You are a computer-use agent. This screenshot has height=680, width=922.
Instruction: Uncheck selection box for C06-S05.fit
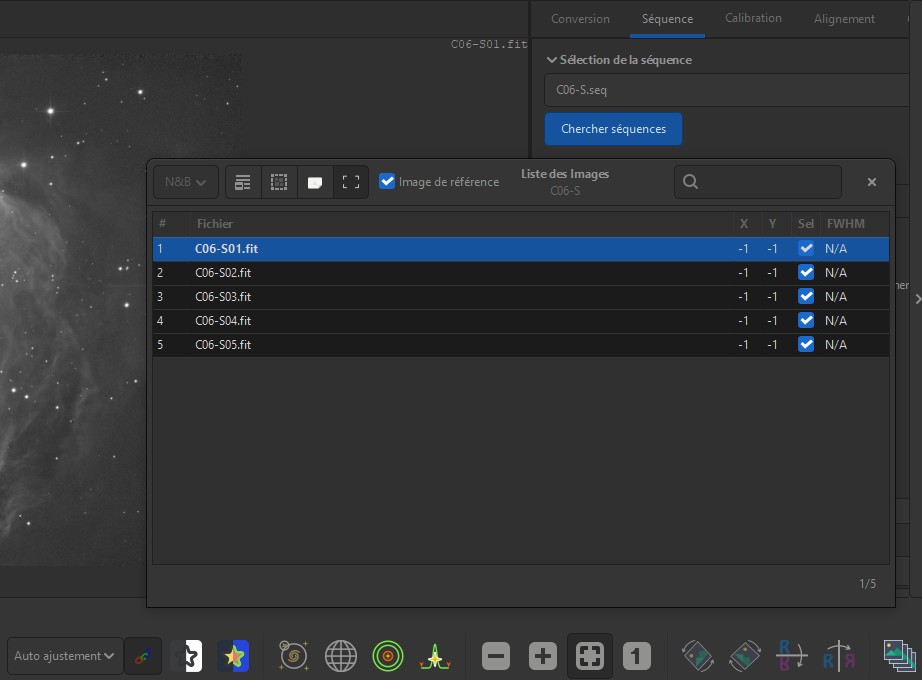coord(806,345)
